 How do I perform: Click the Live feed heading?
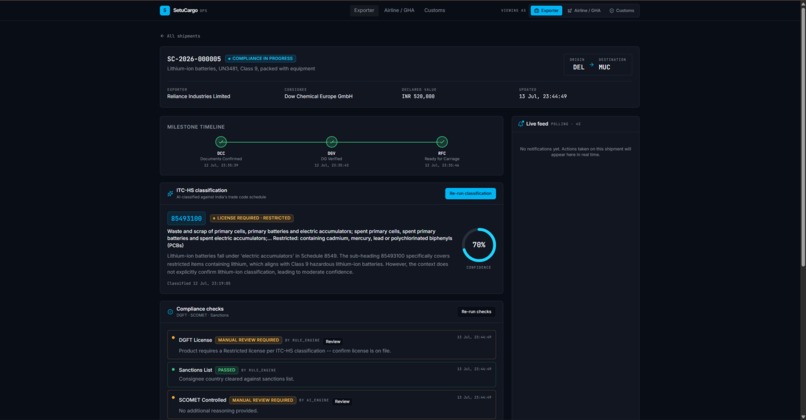(x=537, y=124)
